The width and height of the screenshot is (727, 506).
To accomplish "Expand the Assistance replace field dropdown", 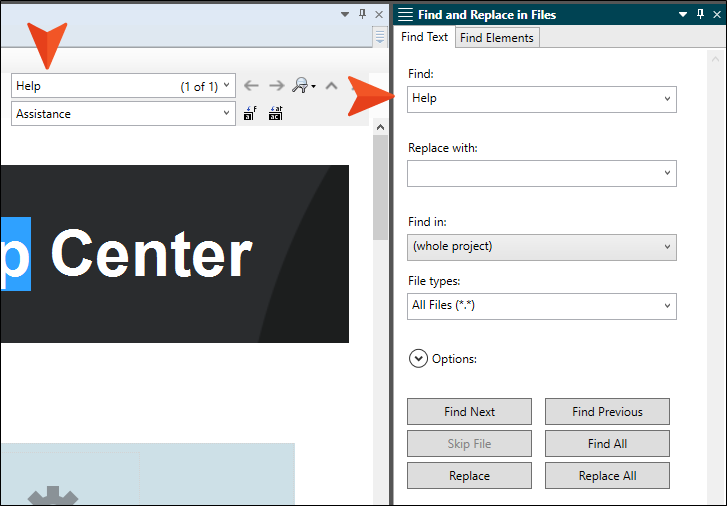I will [x=226, y=113].
